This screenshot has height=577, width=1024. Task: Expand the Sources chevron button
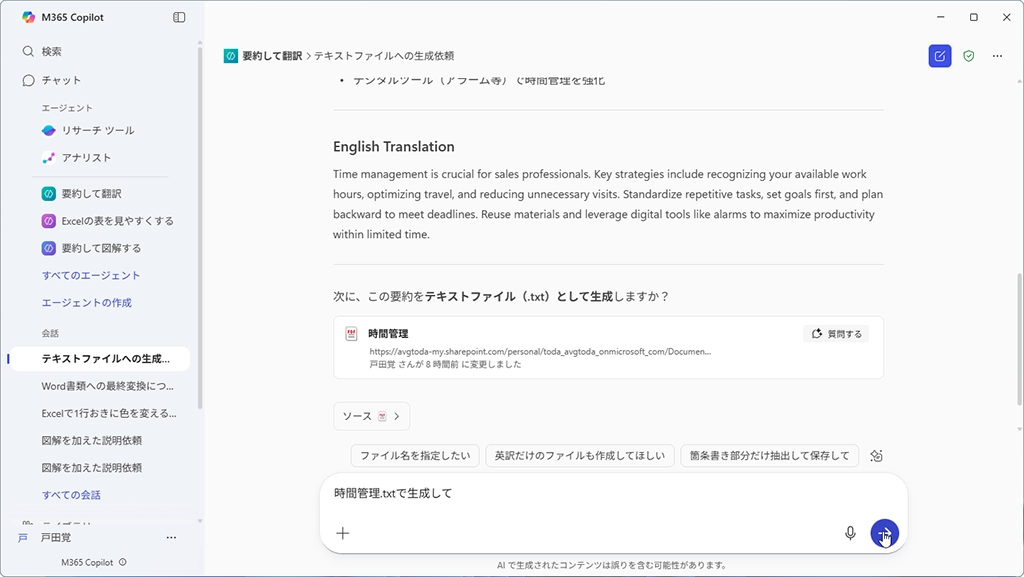[x=371, y=416]
